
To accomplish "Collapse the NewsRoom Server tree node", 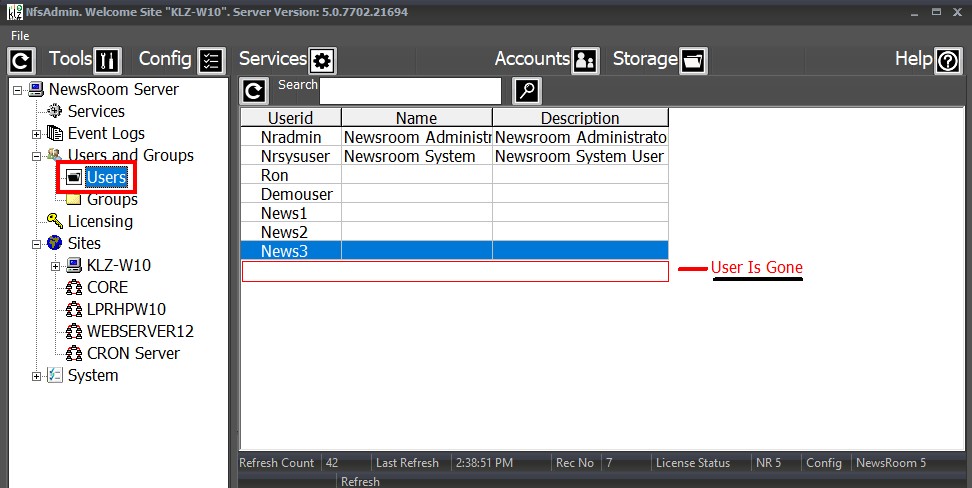I will pos(17,90).
